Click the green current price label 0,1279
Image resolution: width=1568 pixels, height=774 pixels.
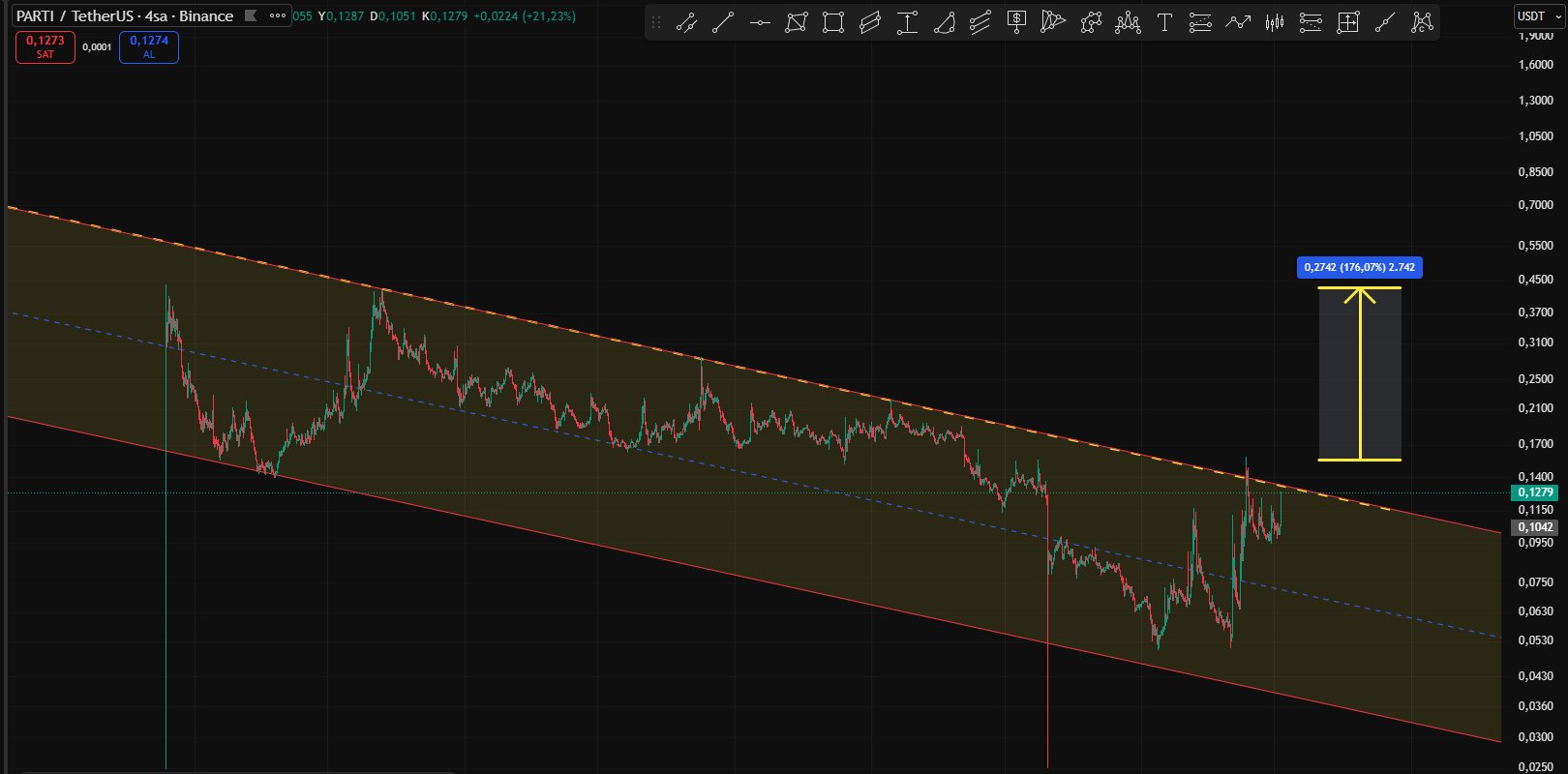coord(1535,492)
